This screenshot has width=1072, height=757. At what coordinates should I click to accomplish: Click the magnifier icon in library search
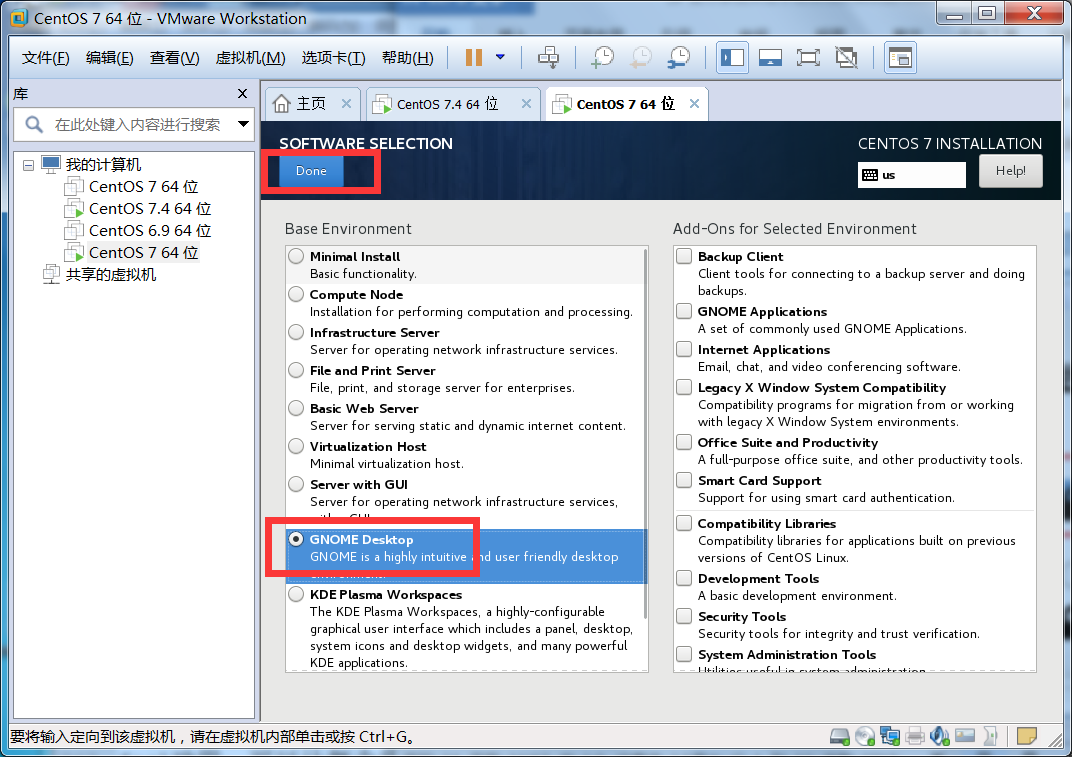(34, 124)
